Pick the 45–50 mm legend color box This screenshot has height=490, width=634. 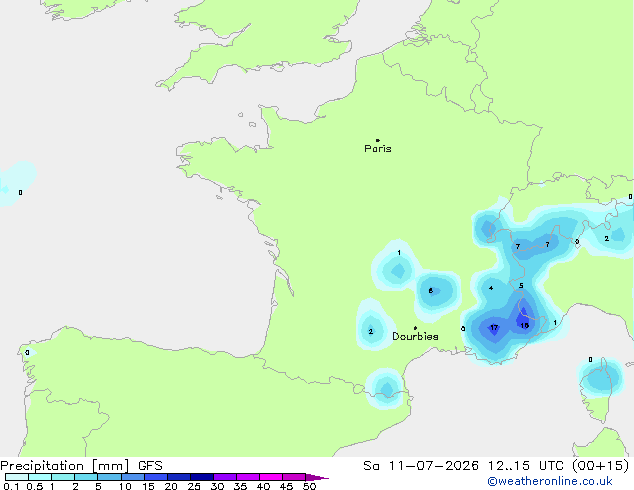pyautogui.click(x=294, y=477)
